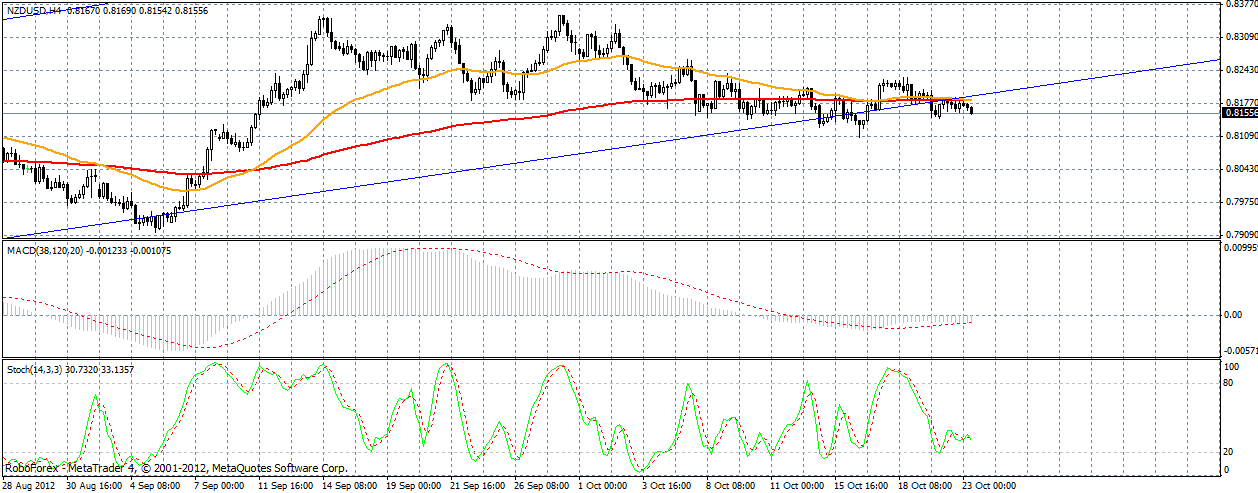Click the 0.81090 price axis label

(1240, 135)
